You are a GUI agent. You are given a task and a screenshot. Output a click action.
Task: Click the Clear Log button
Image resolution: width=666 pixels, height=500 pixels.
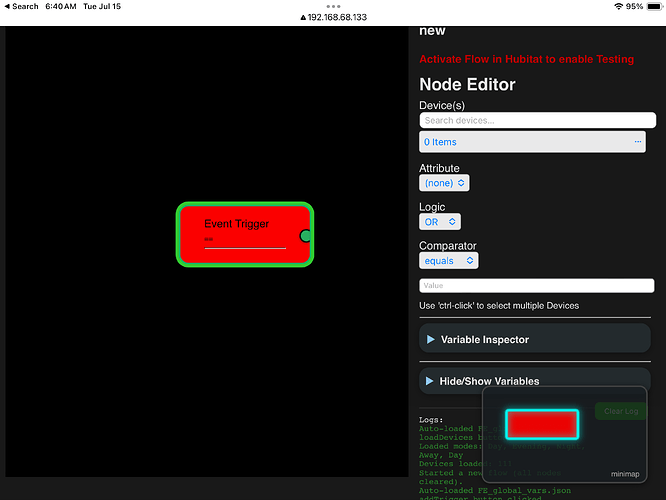[x=621, y=411]
